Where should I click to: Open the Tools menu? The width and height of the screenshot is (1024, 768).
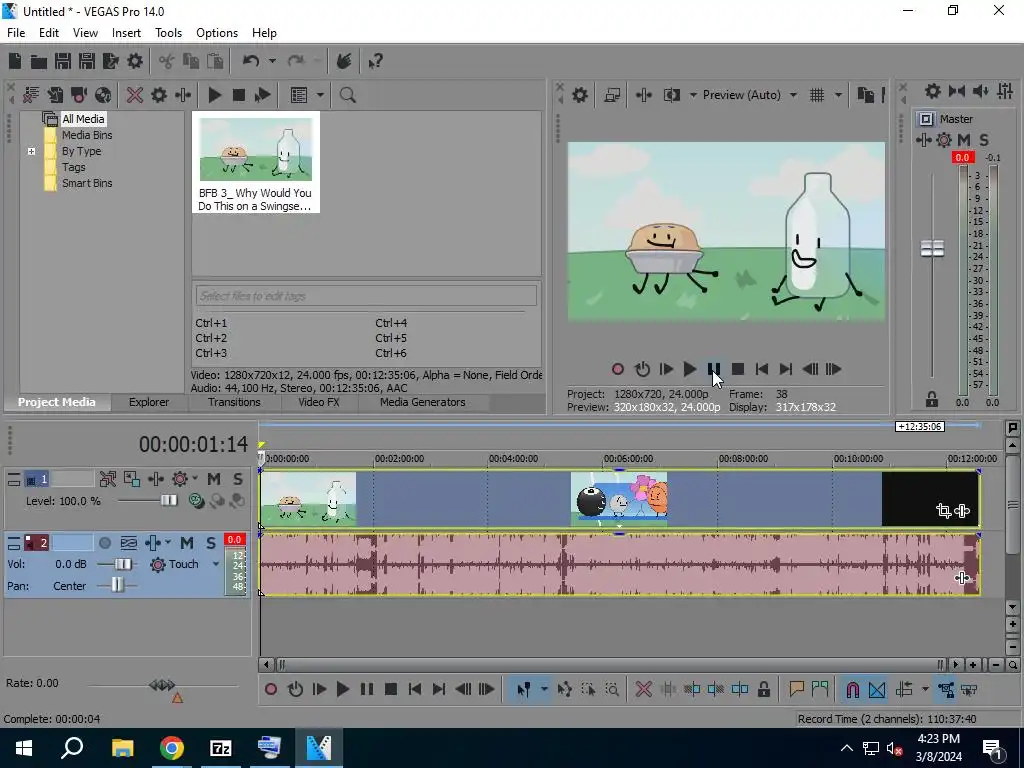[x=168, y=33]
